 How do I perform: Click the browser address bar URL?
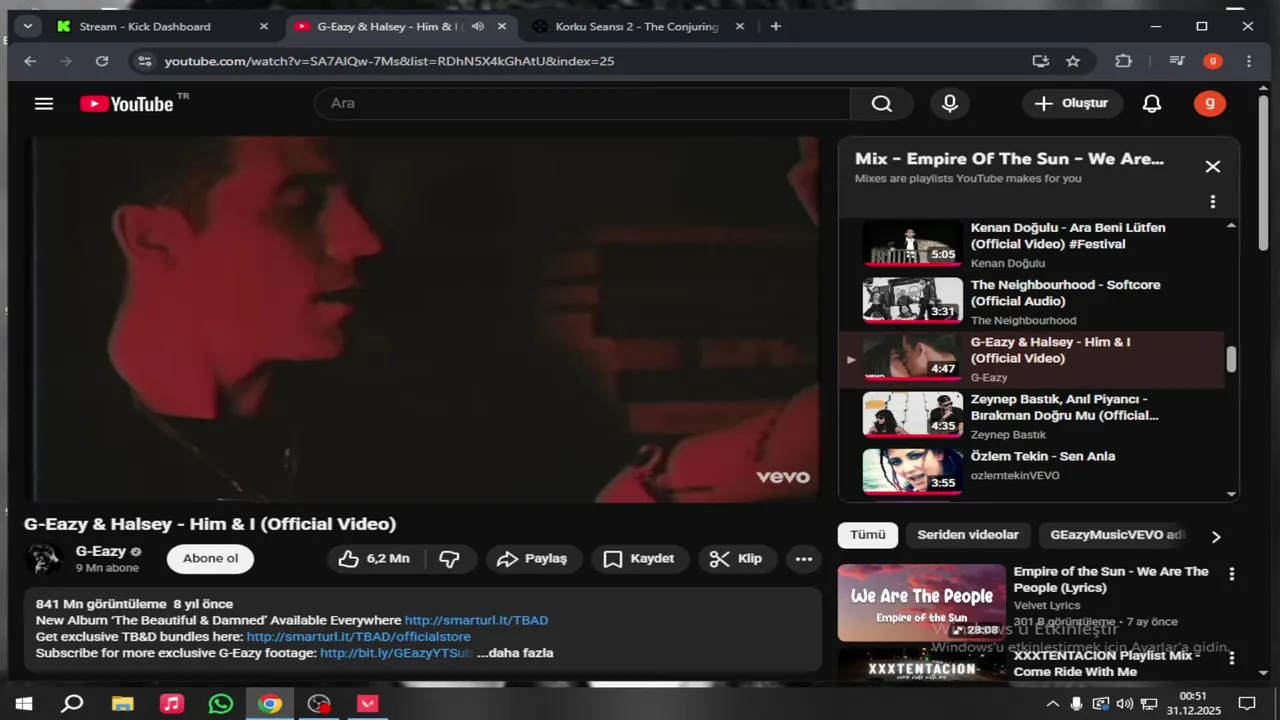389,61
